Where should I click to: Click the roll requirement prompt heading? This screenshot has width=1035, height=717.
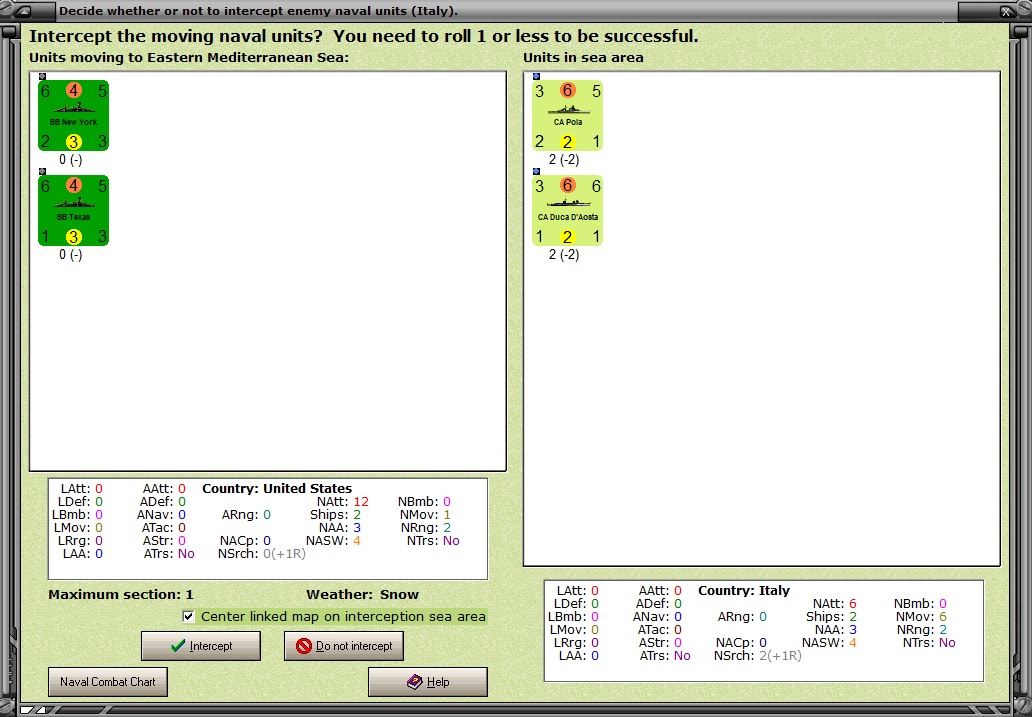pyautogui.click(x=364, y=36)
